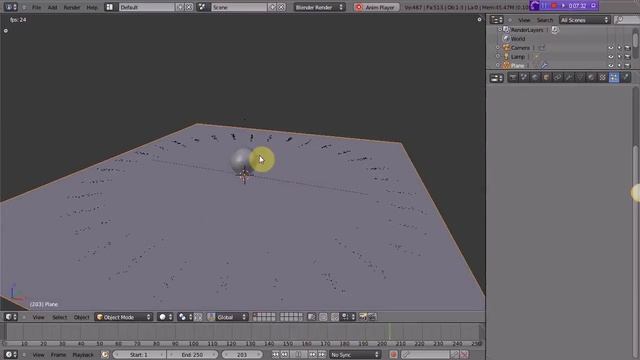Open the Object menu in 3D viewport header
640x360 pixels.
(81, 317)
